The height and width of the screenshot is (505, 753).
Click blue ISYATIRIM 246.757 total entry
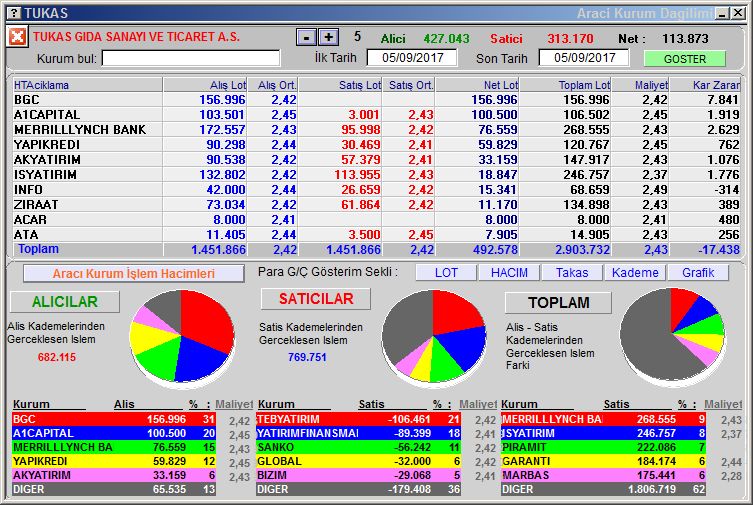(x=603, y=433)
